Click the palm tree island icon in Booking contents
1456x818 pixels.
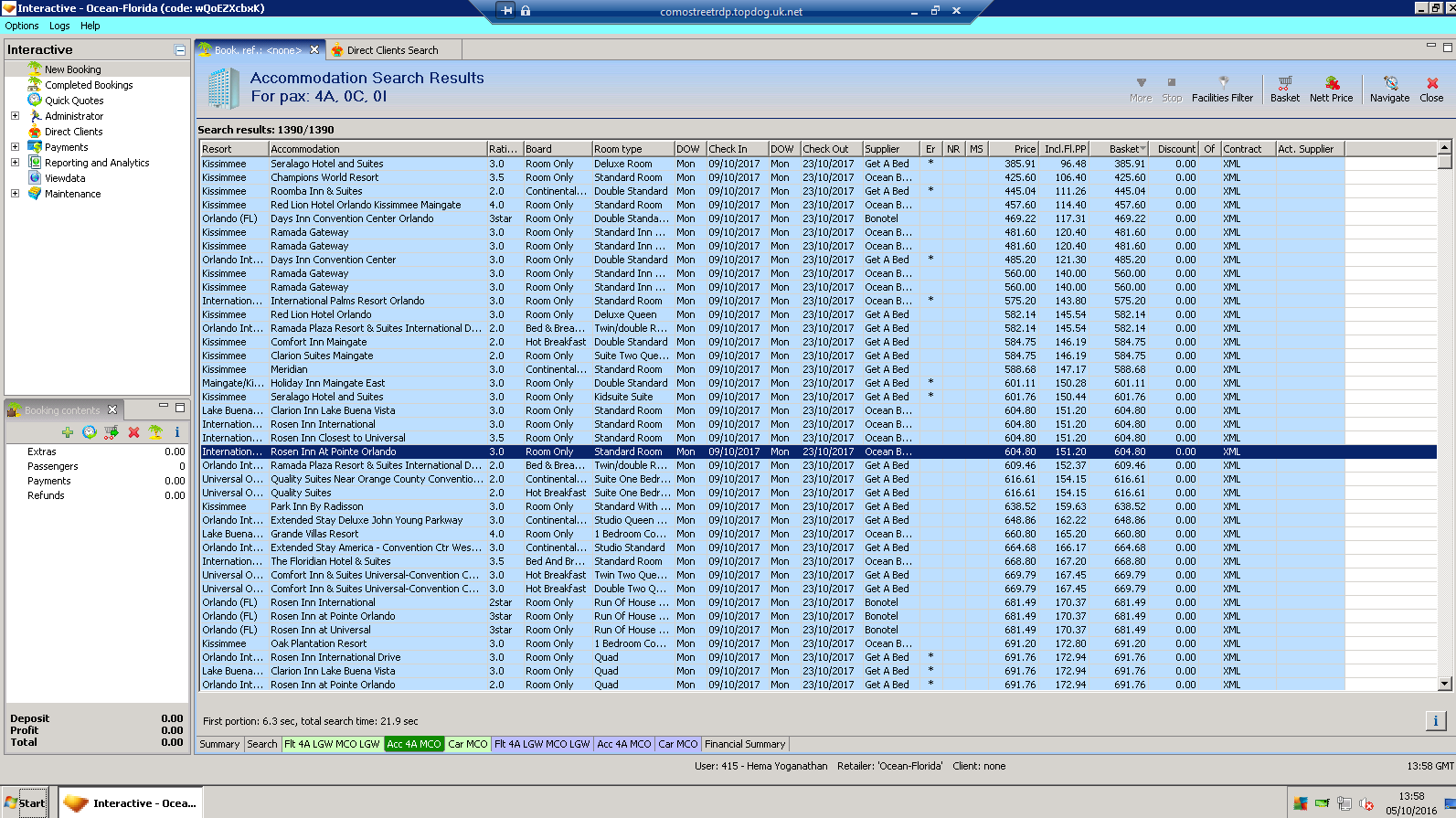[x=155, y=432]
